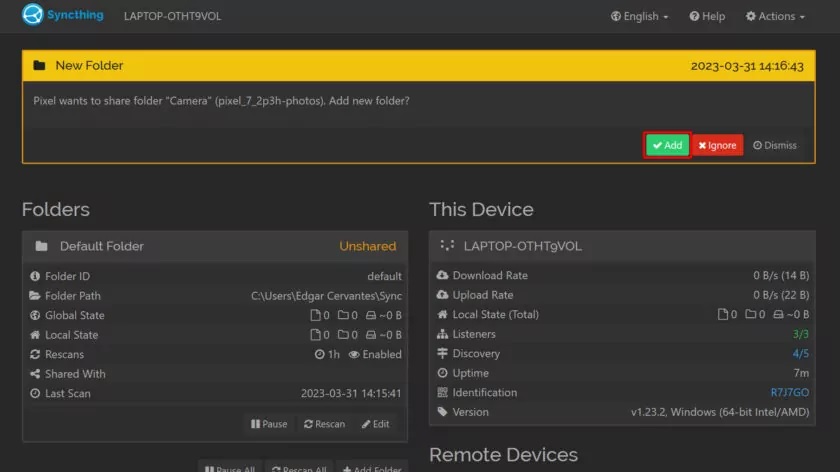Click the Version tag icon
The width and height of the screenshot is (840, 472).
tap(442, 412)
